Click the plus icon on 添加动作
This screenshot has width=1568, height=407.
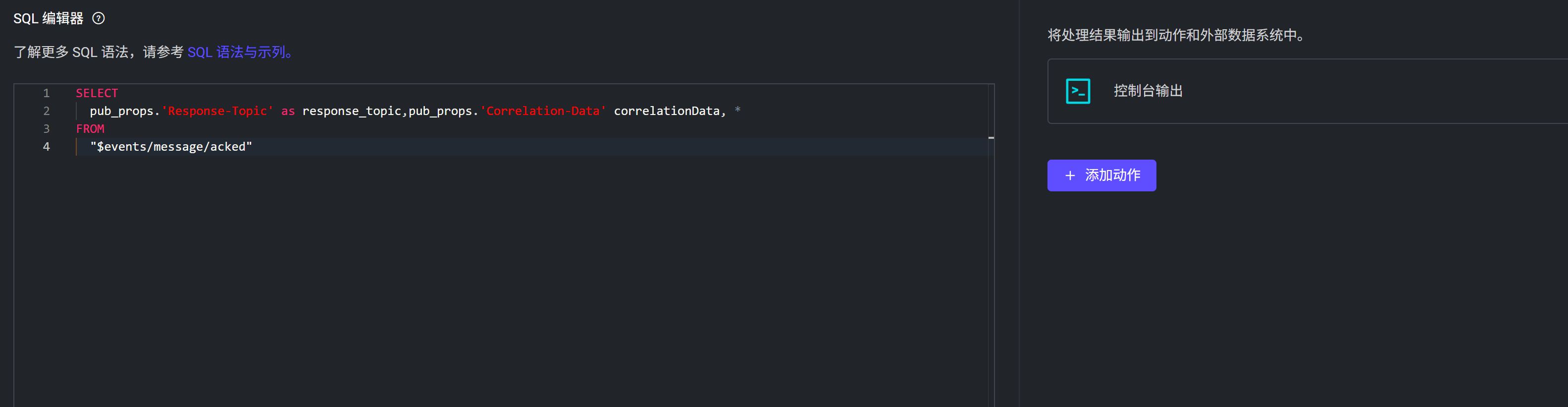[x=1069, y=175]
